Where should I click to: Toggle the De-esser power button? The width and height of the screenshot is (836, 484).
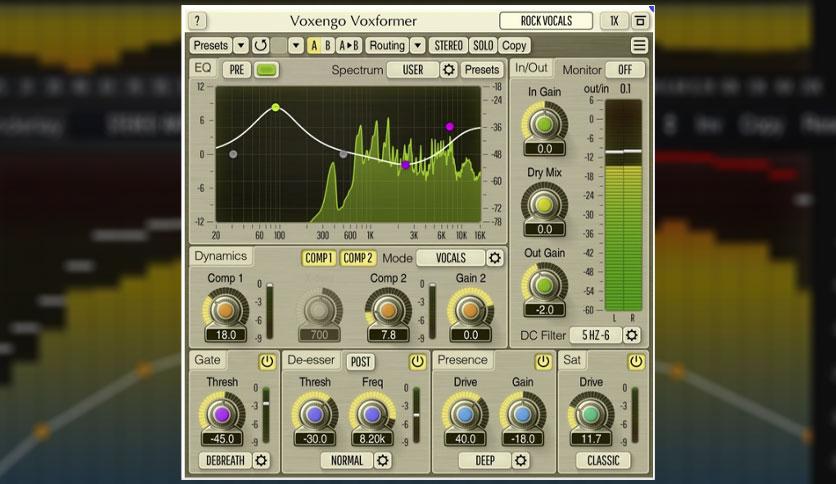417,362
